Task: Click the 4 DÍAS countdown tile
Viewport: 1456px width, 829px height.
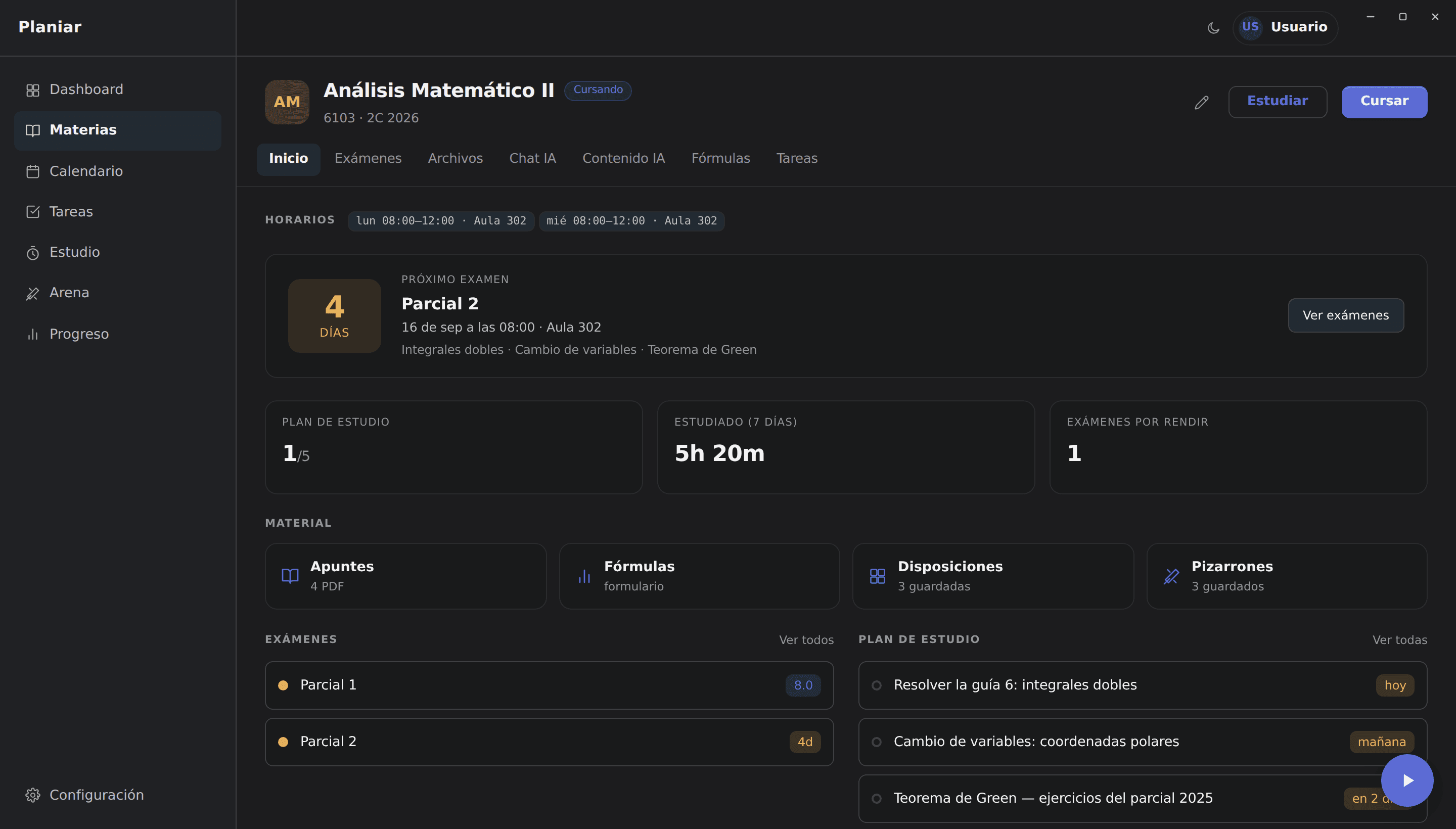Action: click(x=334, y=316)
